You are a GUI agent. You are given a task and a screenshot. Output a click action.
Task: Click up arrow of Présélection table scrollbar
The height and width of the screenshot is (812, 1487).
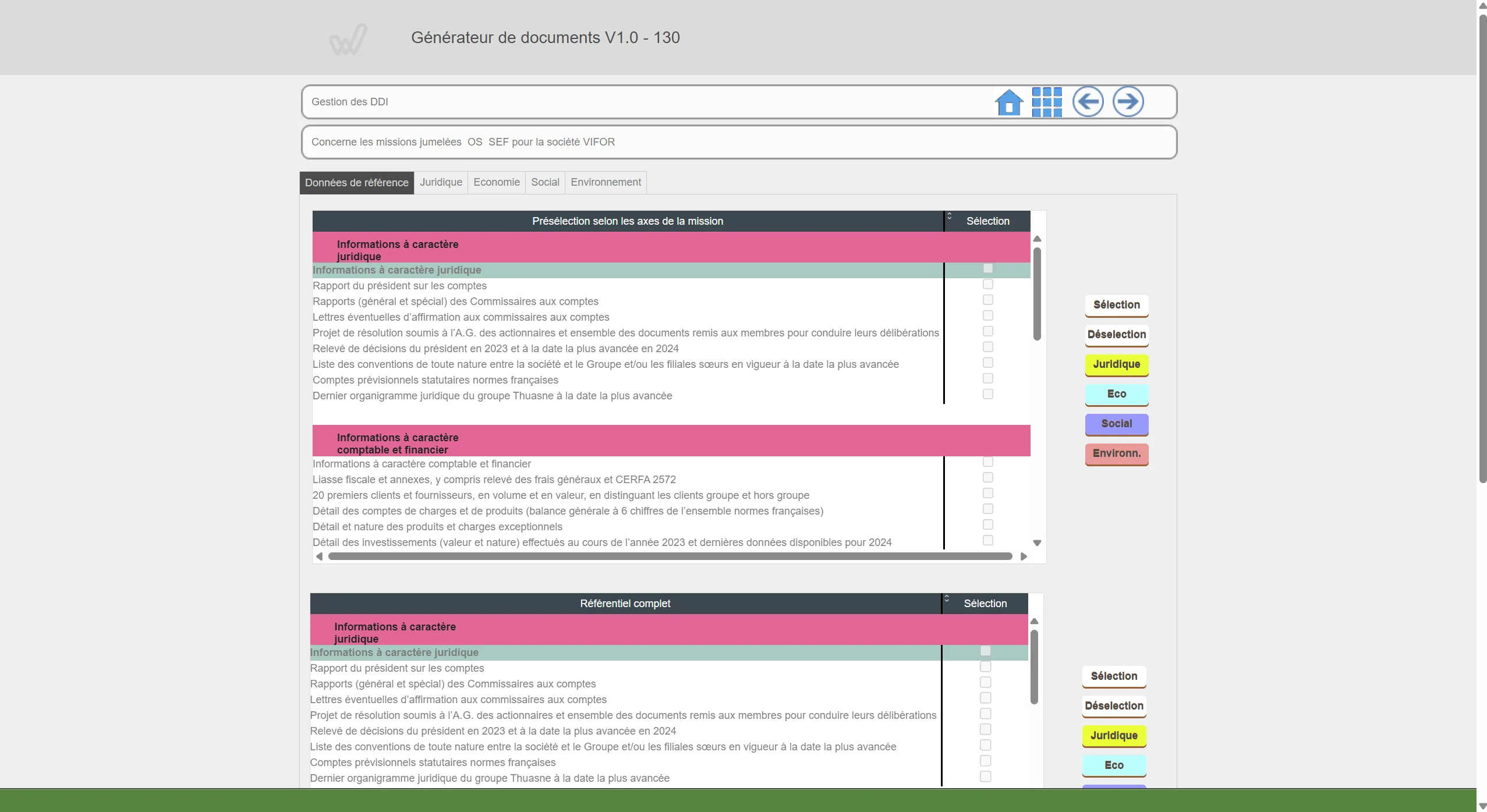[x=1037, y=239]
